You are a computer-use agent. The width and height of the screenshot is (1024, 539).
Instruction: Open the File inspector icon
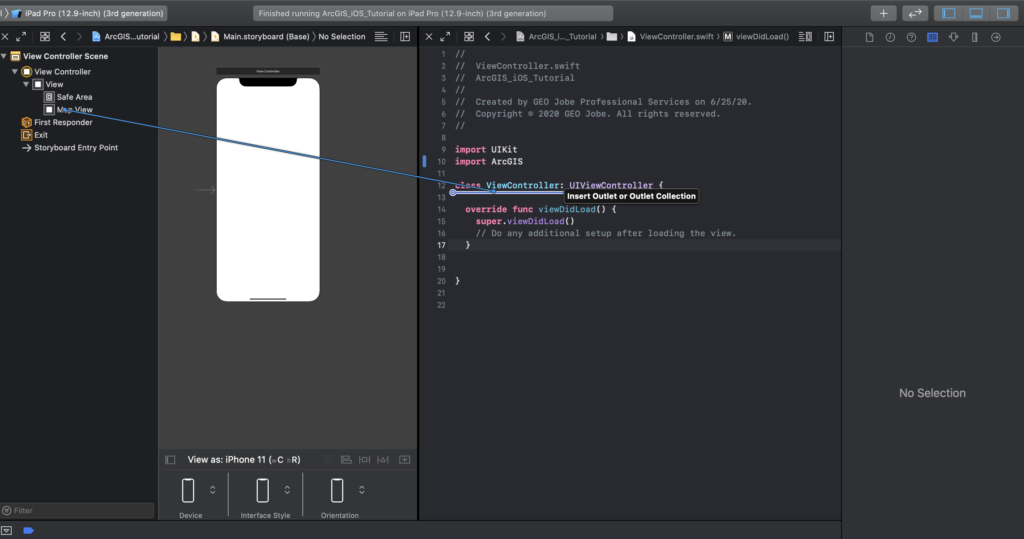[869, 37]
